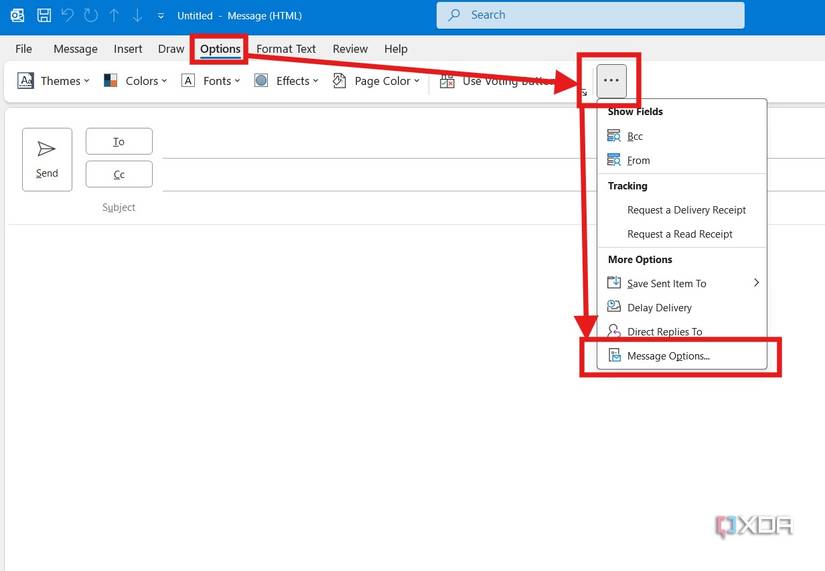Click the To recipients field
Image resolution: width=825 pixels, height=571 pixels.
point(379,142)
